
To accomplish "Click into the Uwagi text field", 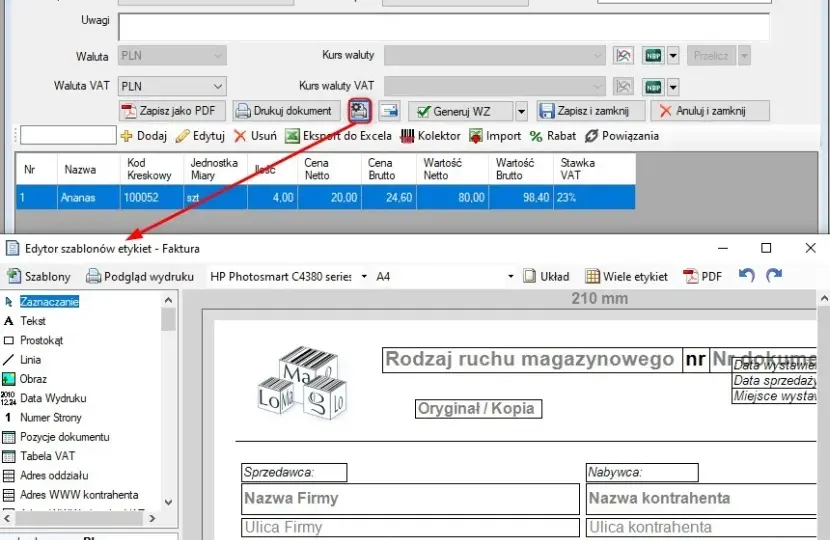I will click(444, 26).
